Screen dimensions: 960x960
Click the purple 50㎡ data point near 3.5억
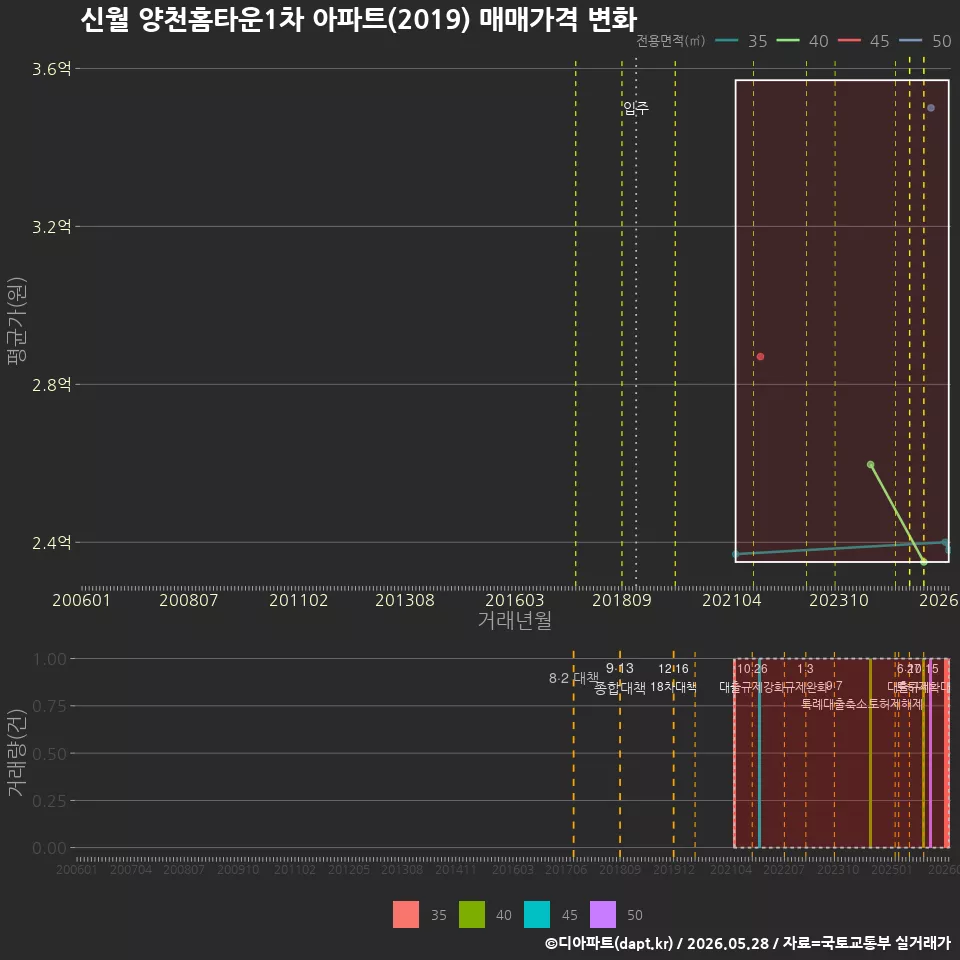pos(931,108)
